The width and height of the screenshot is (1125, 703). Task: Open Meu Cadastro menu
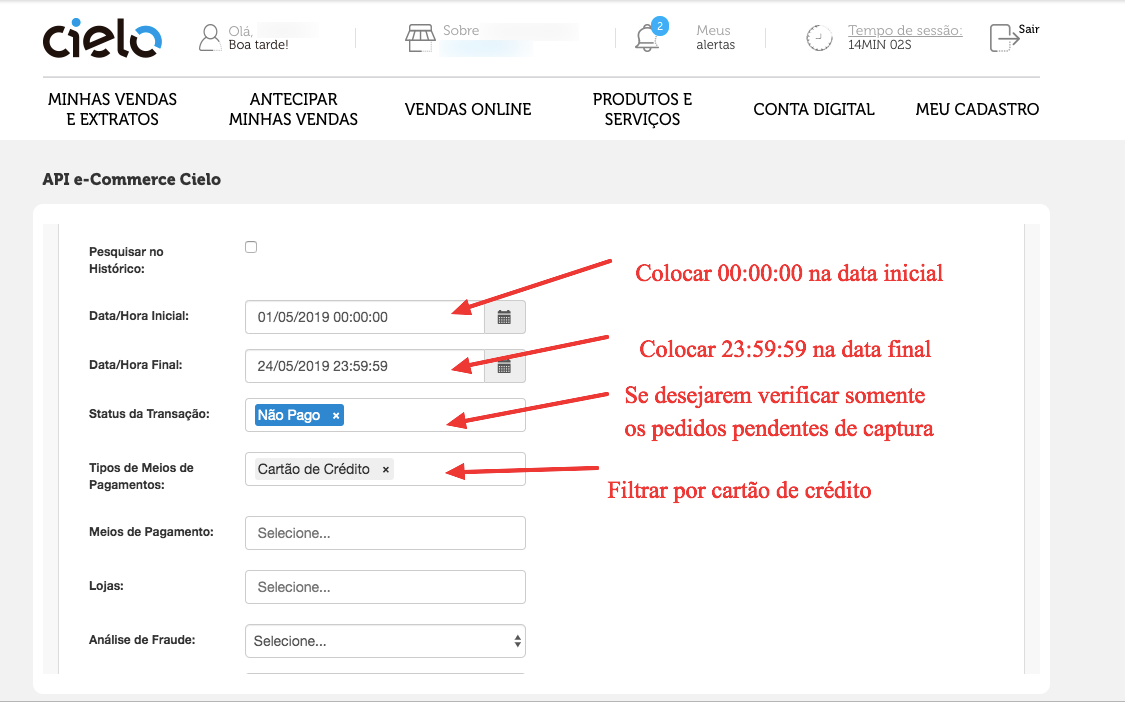(977, 109)
